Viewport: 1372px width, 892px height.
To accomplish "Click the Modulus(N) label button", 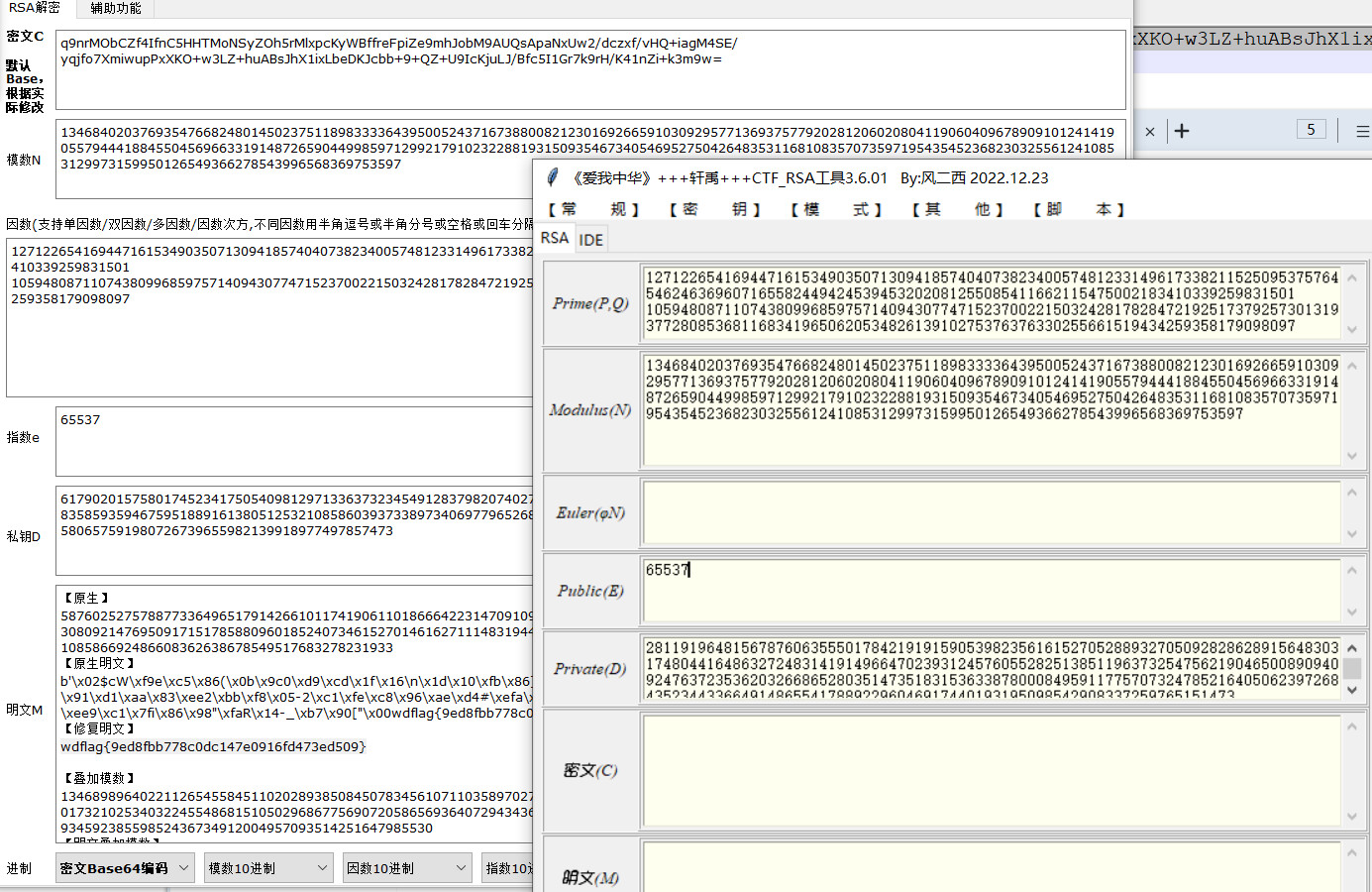I will click(x=590, y=410).
